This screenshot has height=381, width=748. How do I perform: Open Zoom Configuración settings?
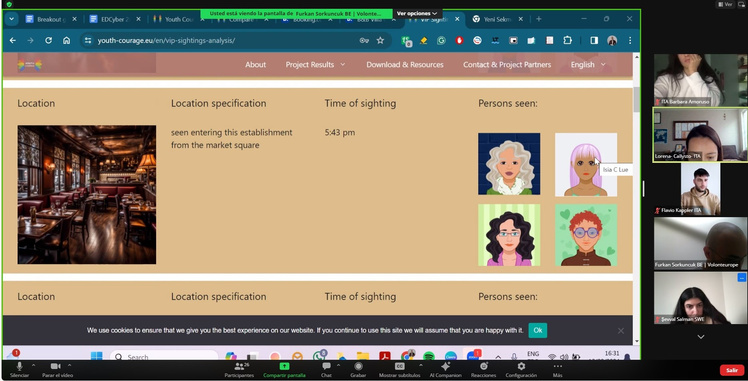521,370
